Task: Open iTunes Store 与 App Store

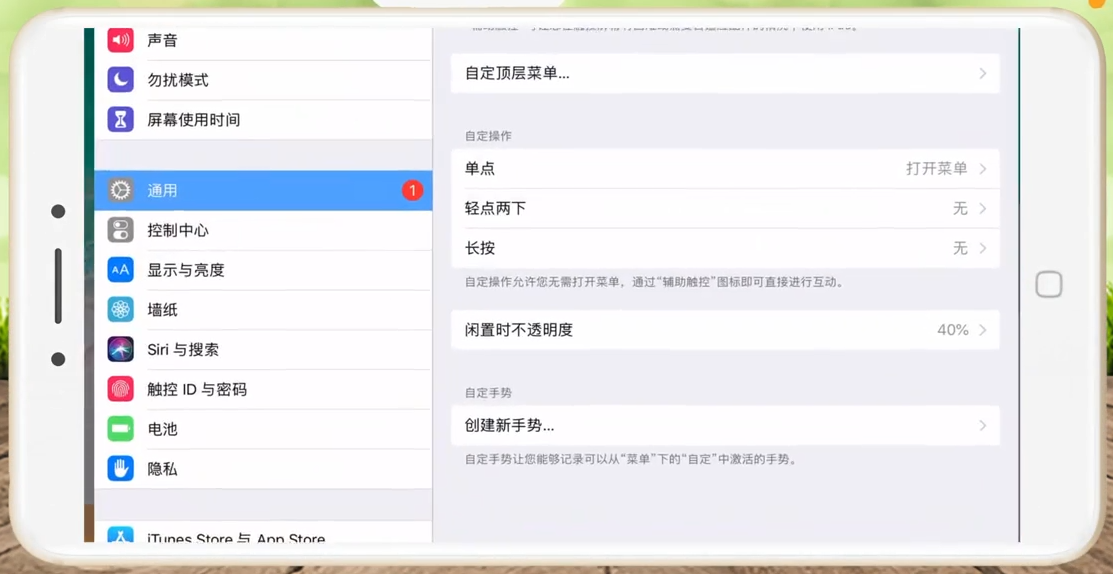Action: click(x=263, y=533)
